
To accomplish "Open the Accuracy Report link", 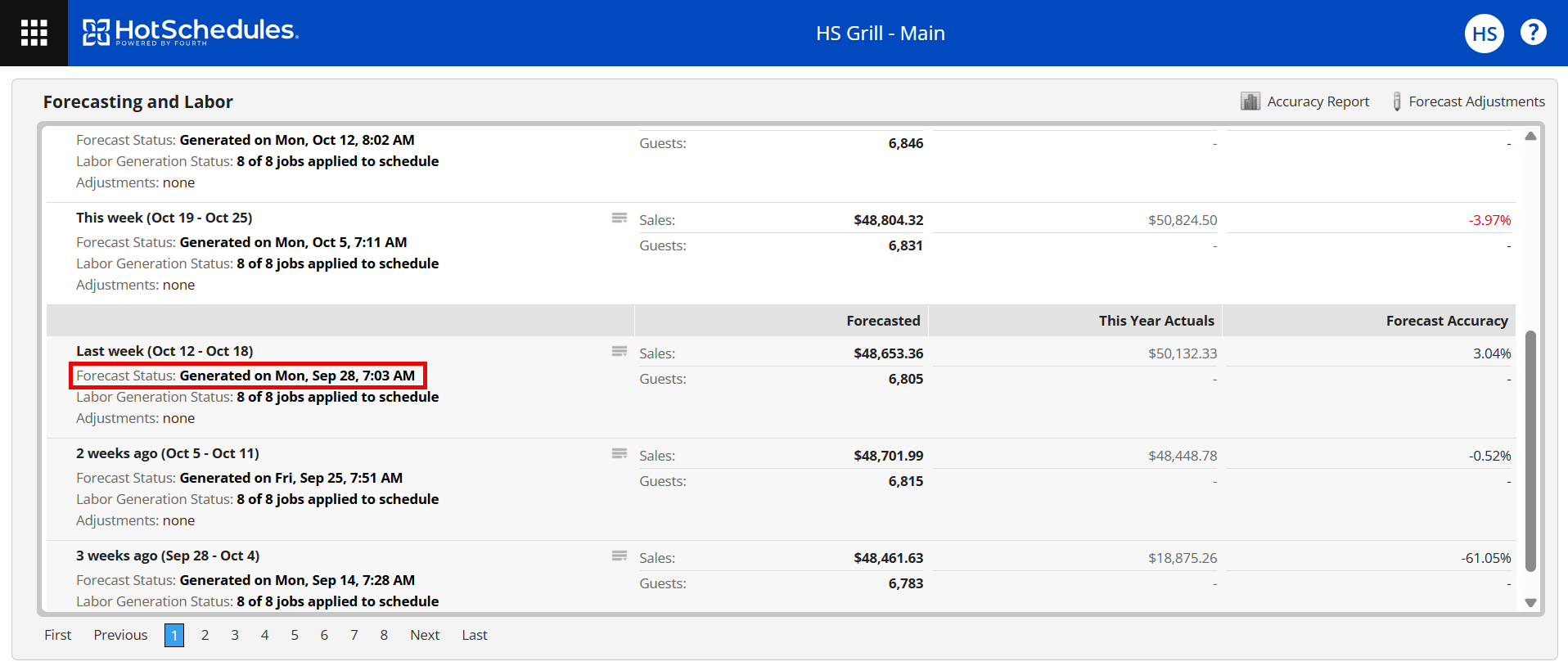I will pyautogui.click(x=1318, y=101).
